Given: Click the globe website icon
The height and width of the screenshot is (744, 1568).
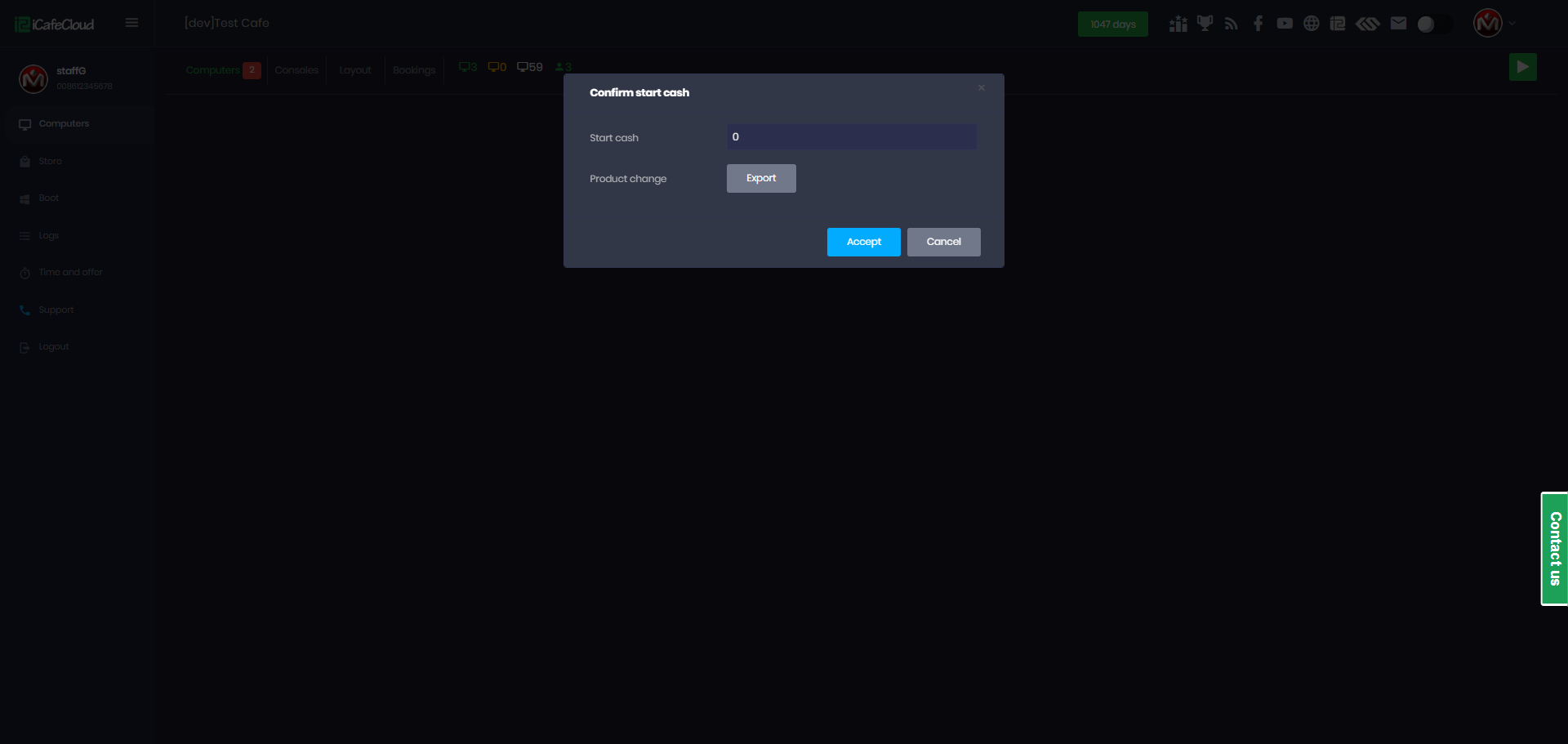Looking at the screenshot, I should pyautogui.click(x=1311, y=24).
